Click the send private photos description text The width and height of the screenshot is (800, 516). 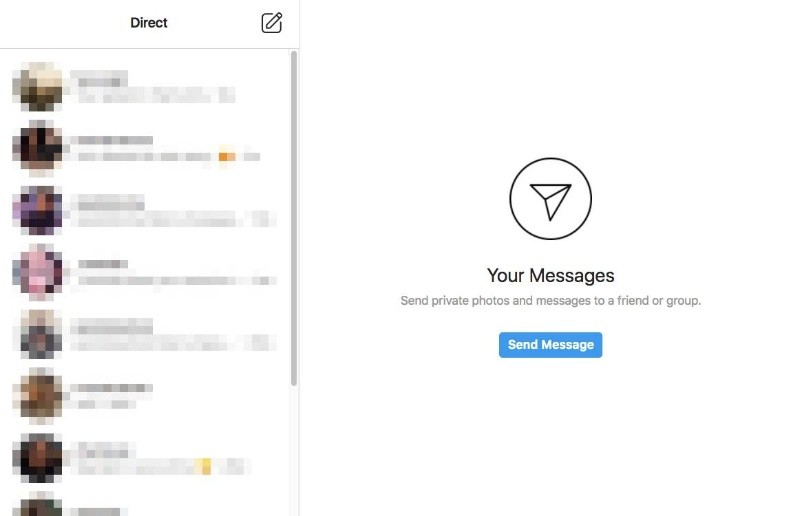(550, 301)
